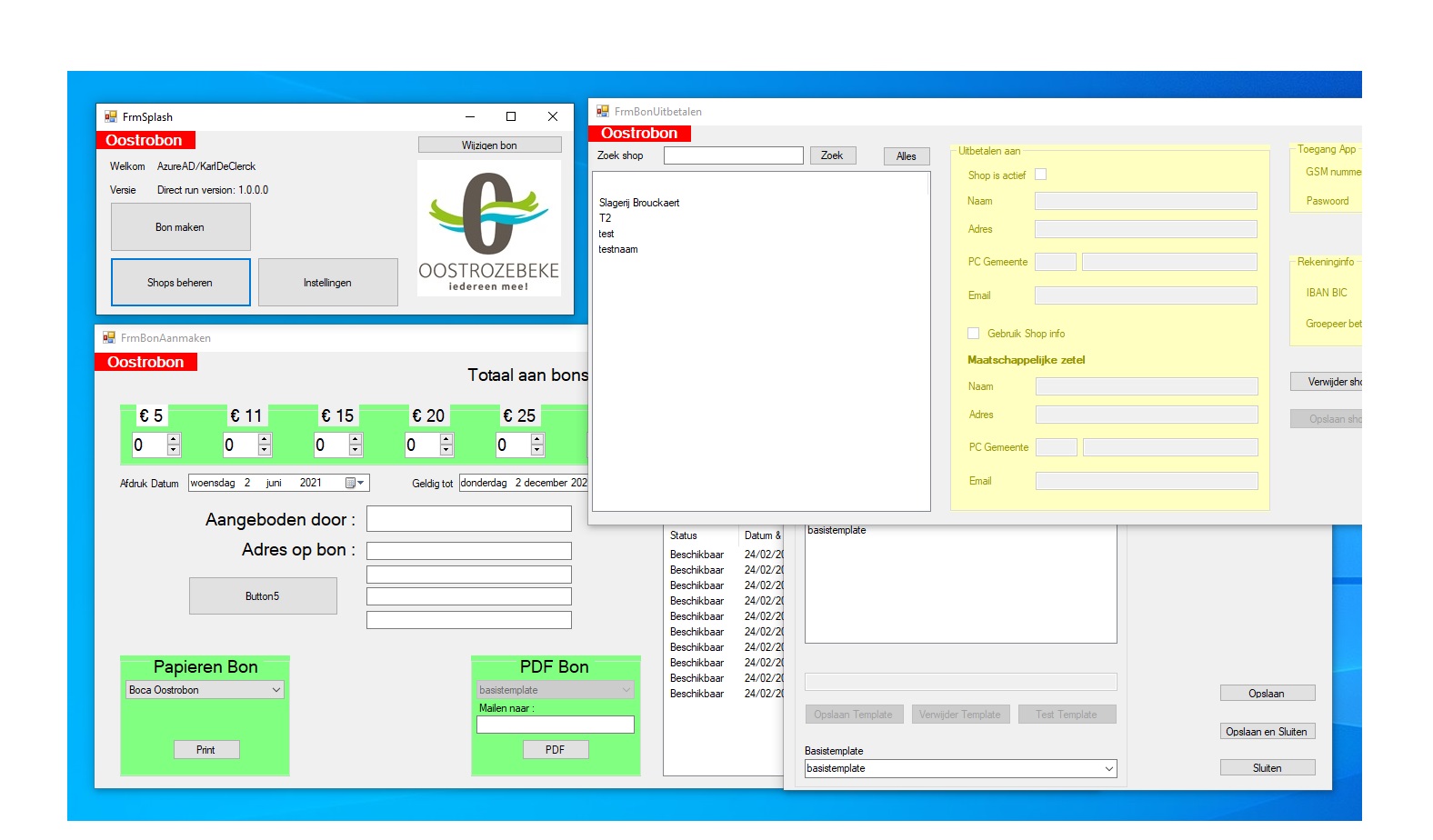The image size is (1433, 840).
Task: Click the 'Opslaan en Sluiten' button
Action: (1267, 732)
